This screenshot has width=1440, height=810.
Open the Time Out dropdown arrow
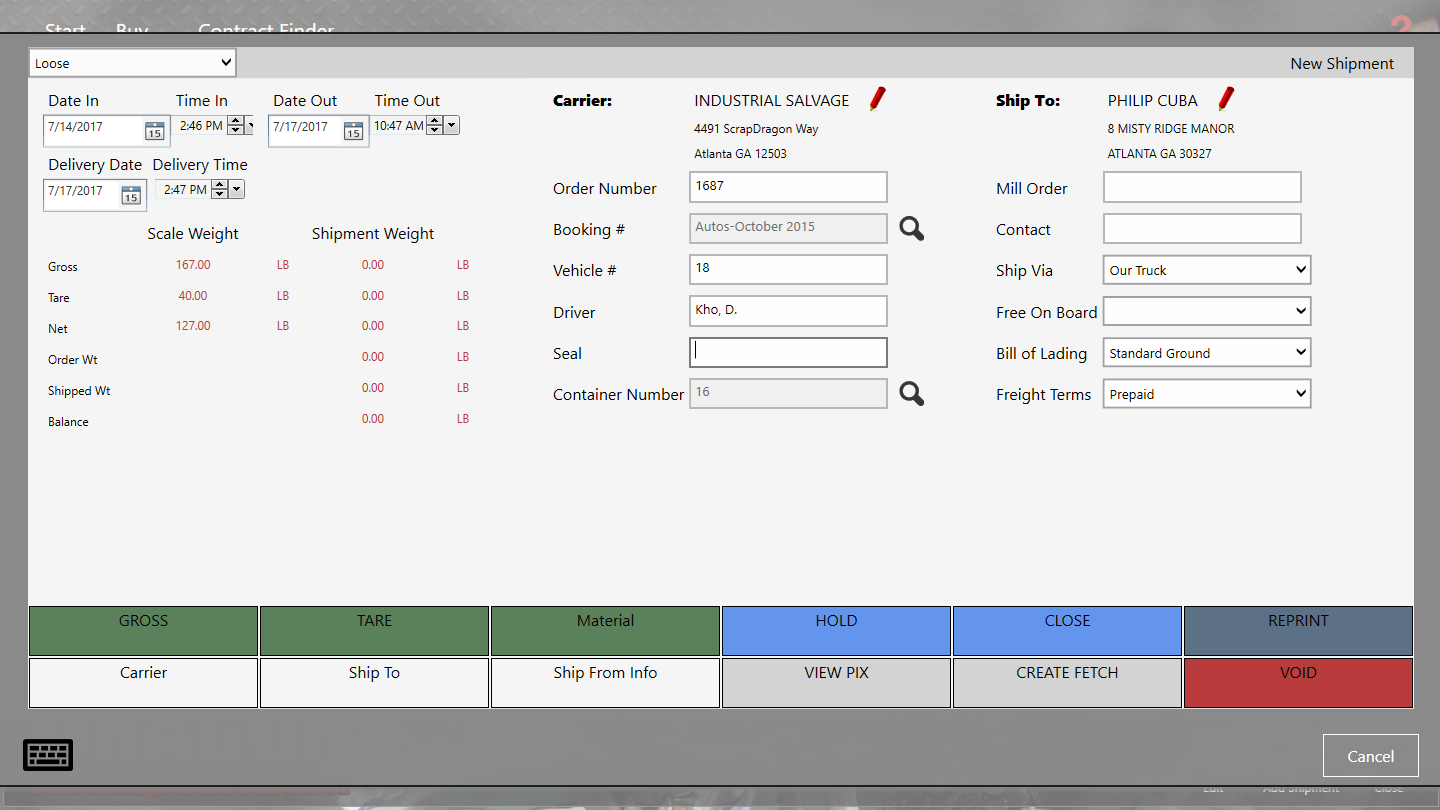(452, 125)
